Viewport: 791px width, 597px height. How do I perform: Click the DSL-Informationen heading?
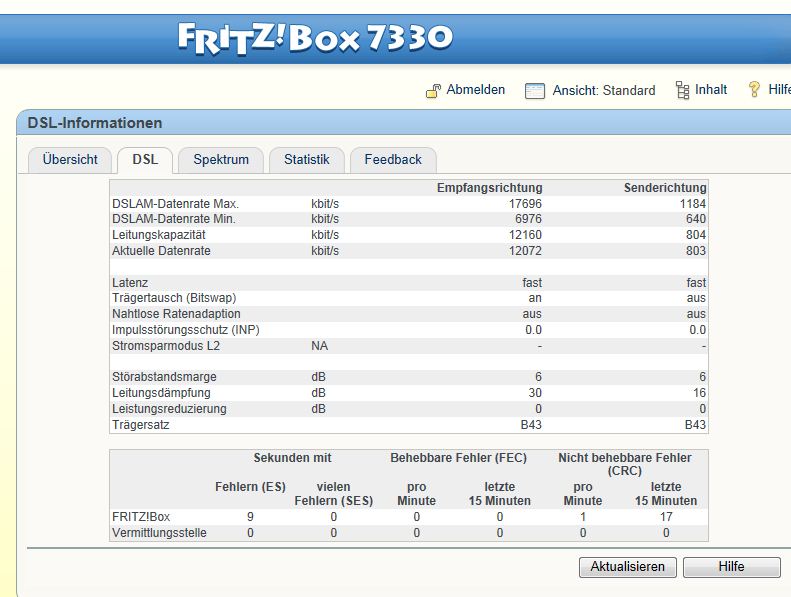coord(95,123)
